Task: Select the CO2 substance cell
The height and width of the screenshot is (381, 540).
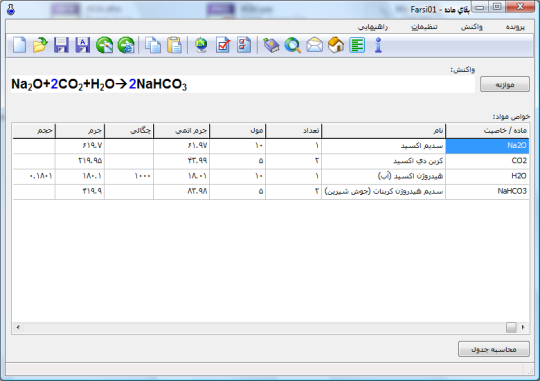Action: tap(487, 161)
